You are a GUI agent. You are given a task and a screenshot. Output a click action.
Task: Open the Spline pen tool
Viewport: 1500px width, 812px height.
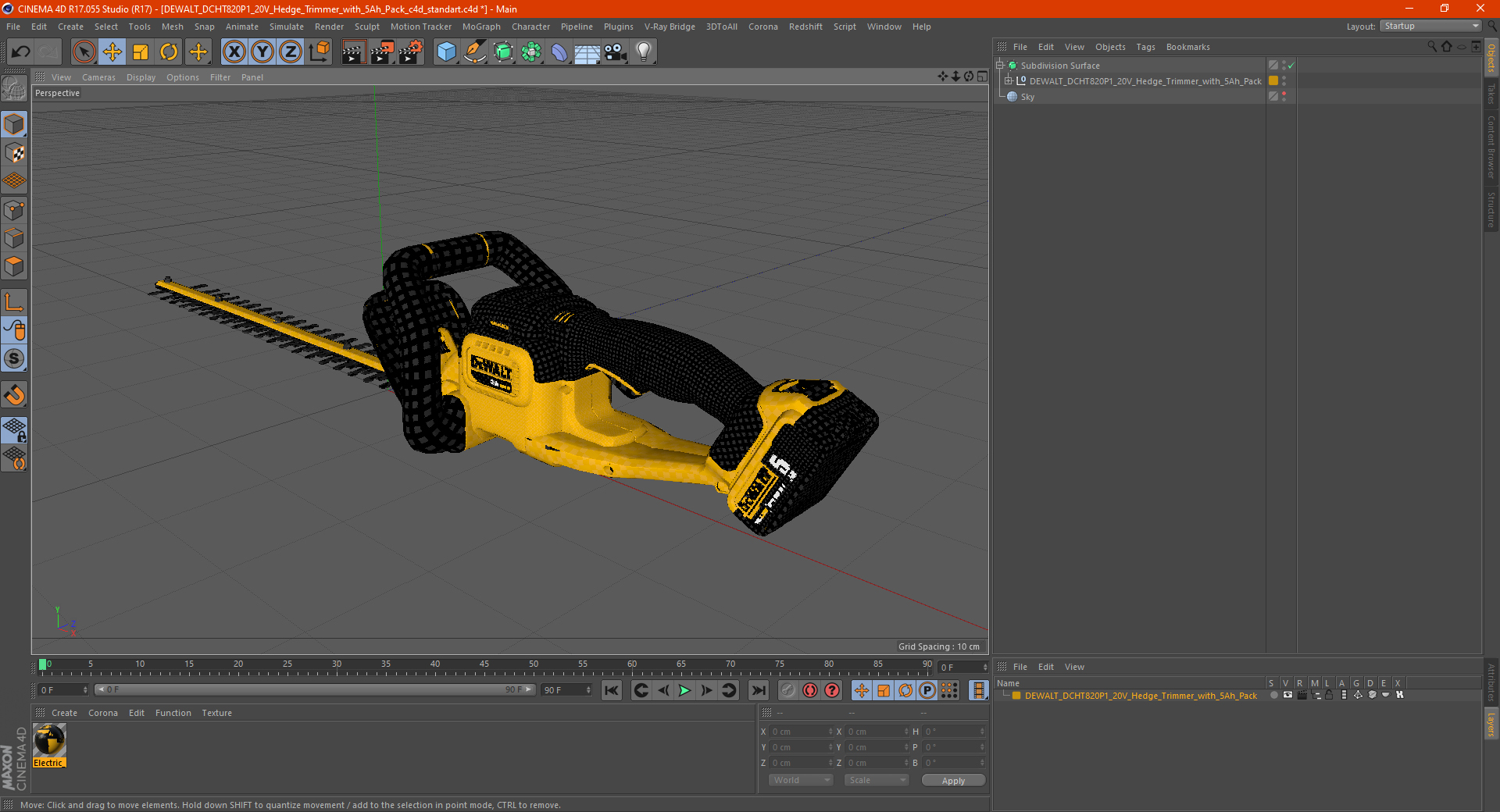(475, 52)
